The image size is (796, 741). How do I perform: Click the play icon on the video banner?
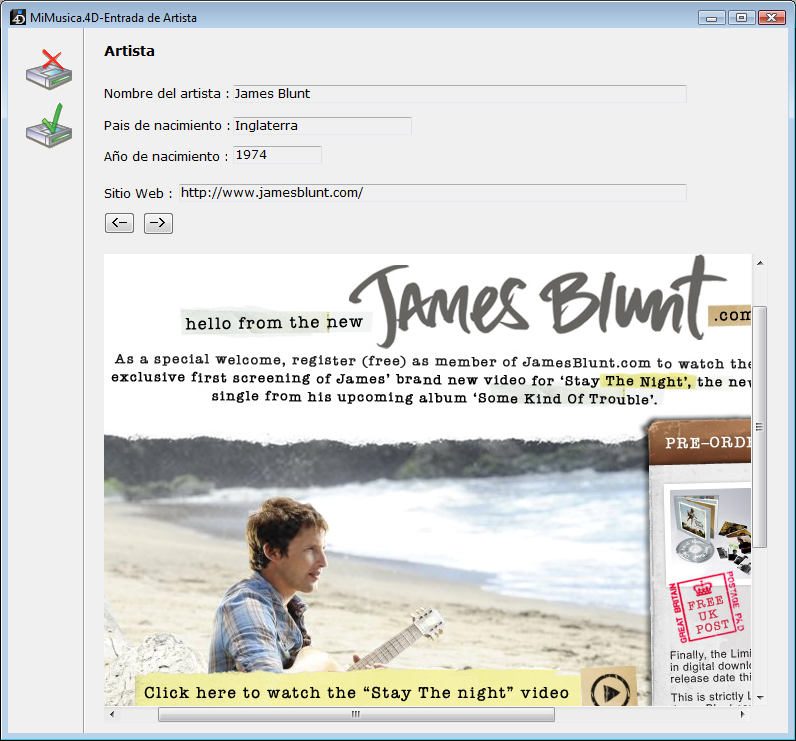[608, 691]
